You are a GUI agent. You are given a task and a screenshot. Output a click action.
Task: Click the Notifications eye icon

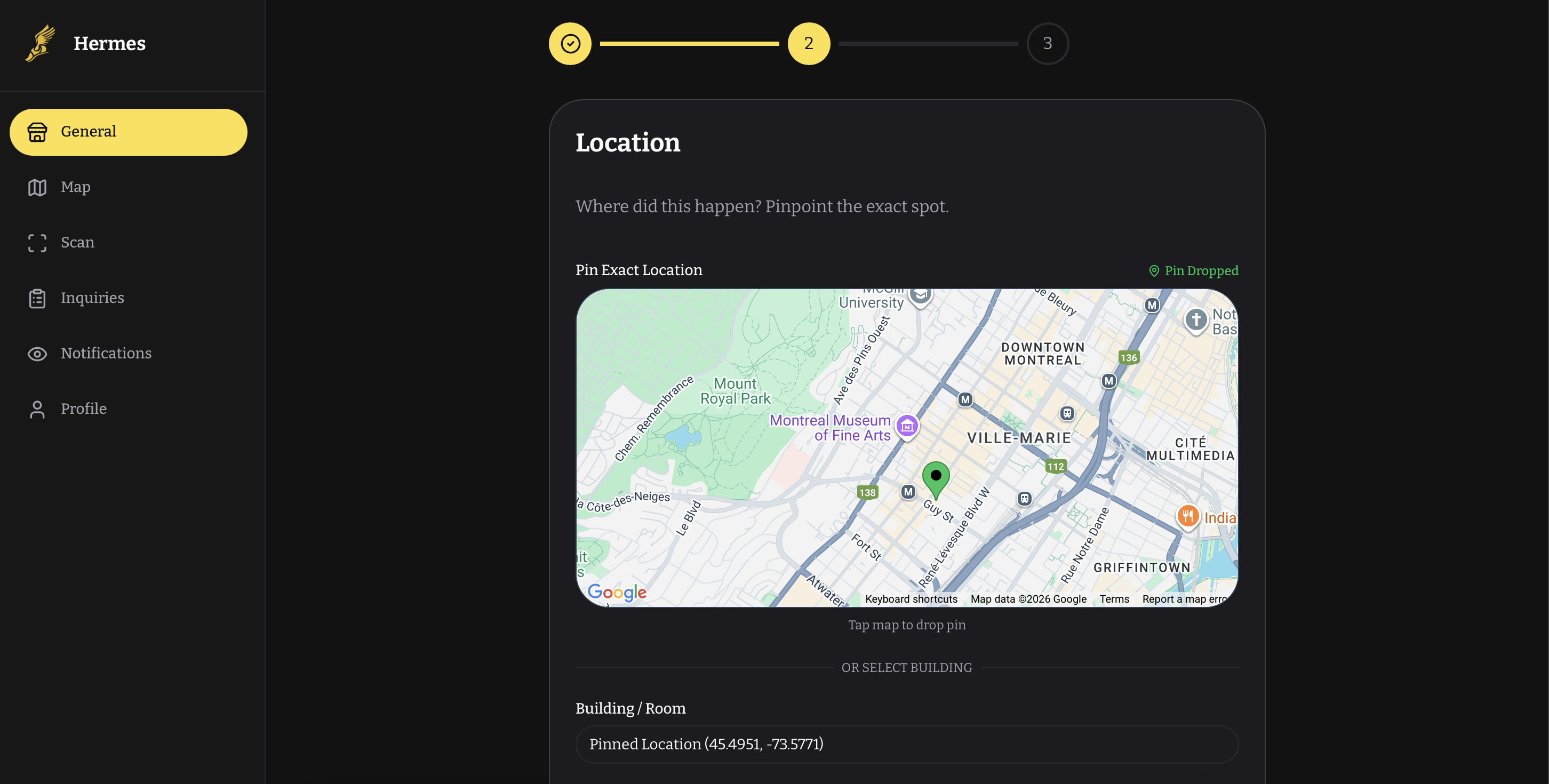(x=37, y=354)
